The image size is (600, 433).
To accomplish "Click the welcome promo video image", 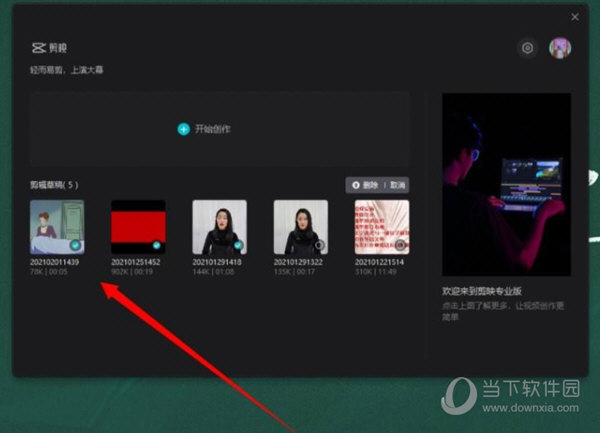I will coord(507,184).
